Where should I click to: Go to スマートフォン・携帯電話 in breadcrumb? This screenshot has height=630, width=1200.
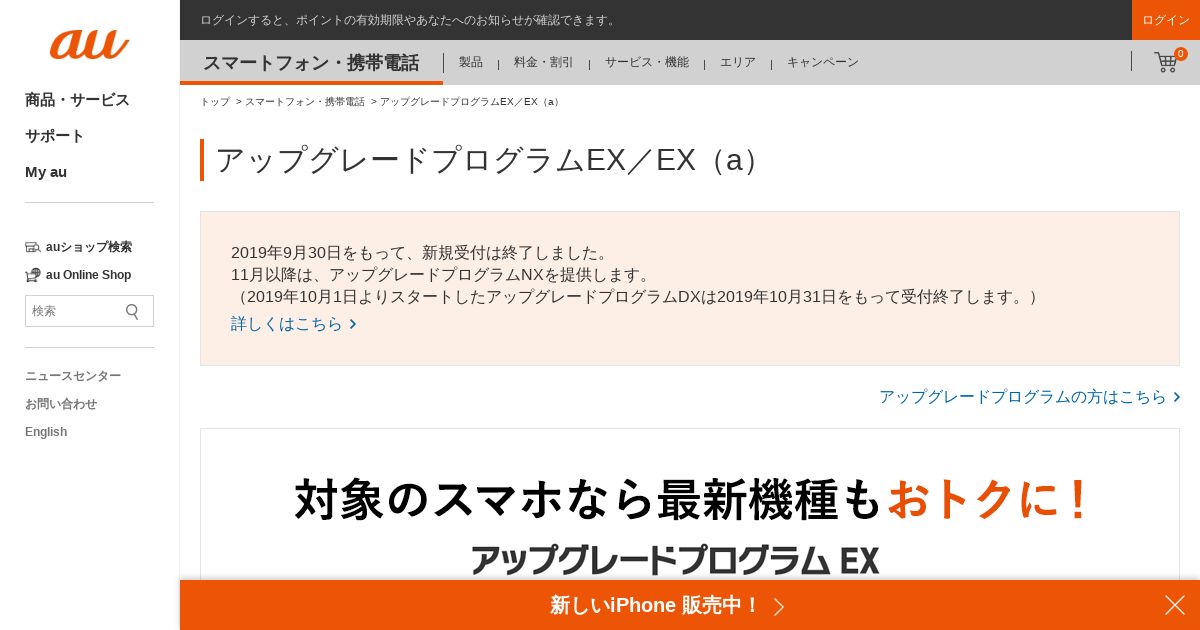305,102
